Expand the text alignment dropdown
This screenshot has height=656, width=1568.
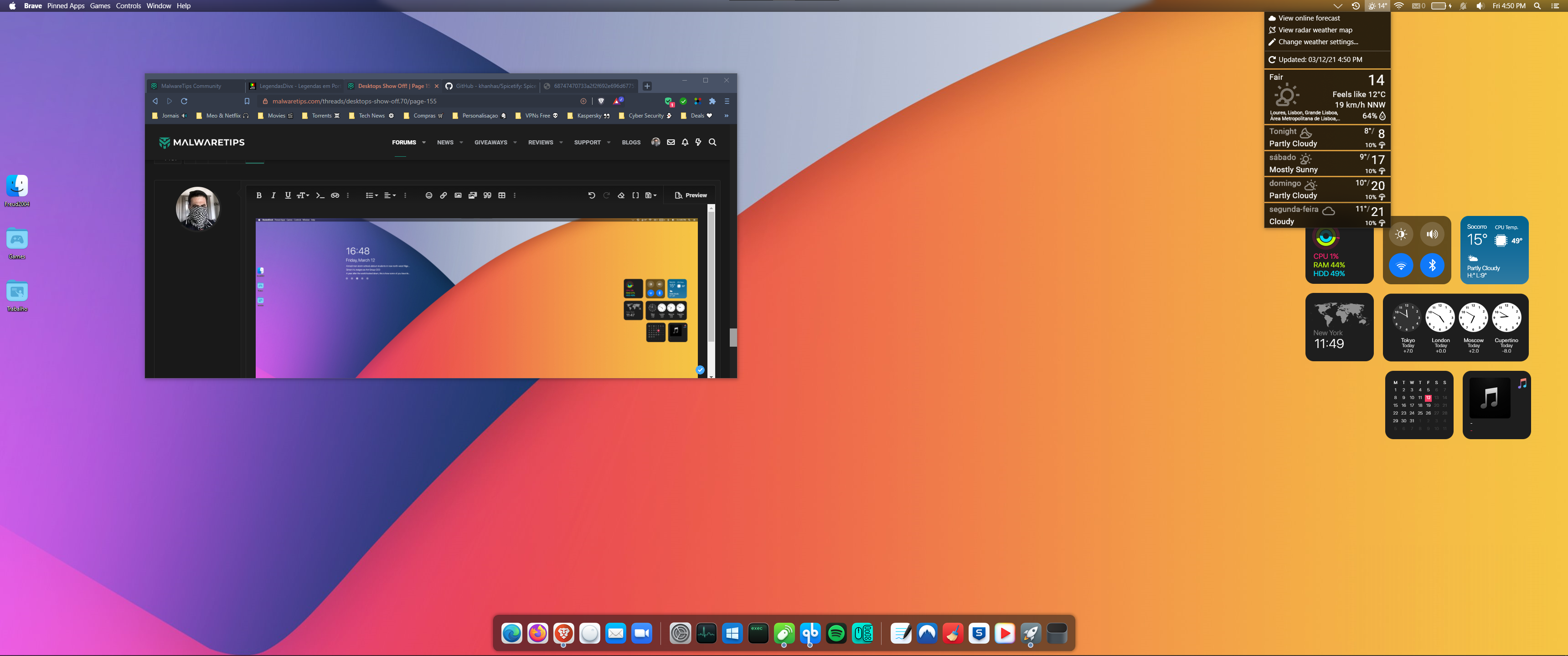point(390,195)
